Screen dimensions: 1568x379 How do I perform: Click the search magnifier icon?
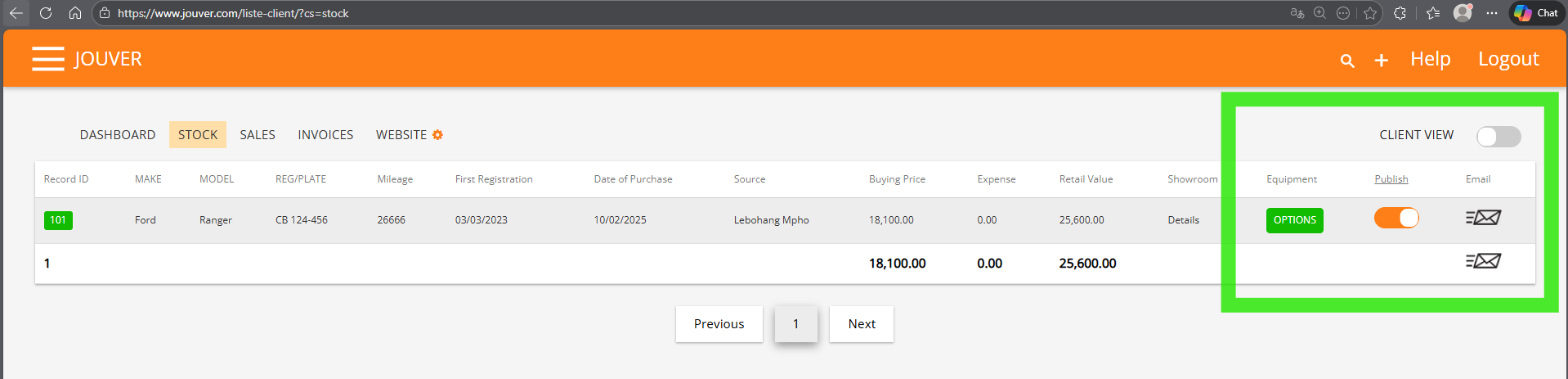pos(1347,61)
